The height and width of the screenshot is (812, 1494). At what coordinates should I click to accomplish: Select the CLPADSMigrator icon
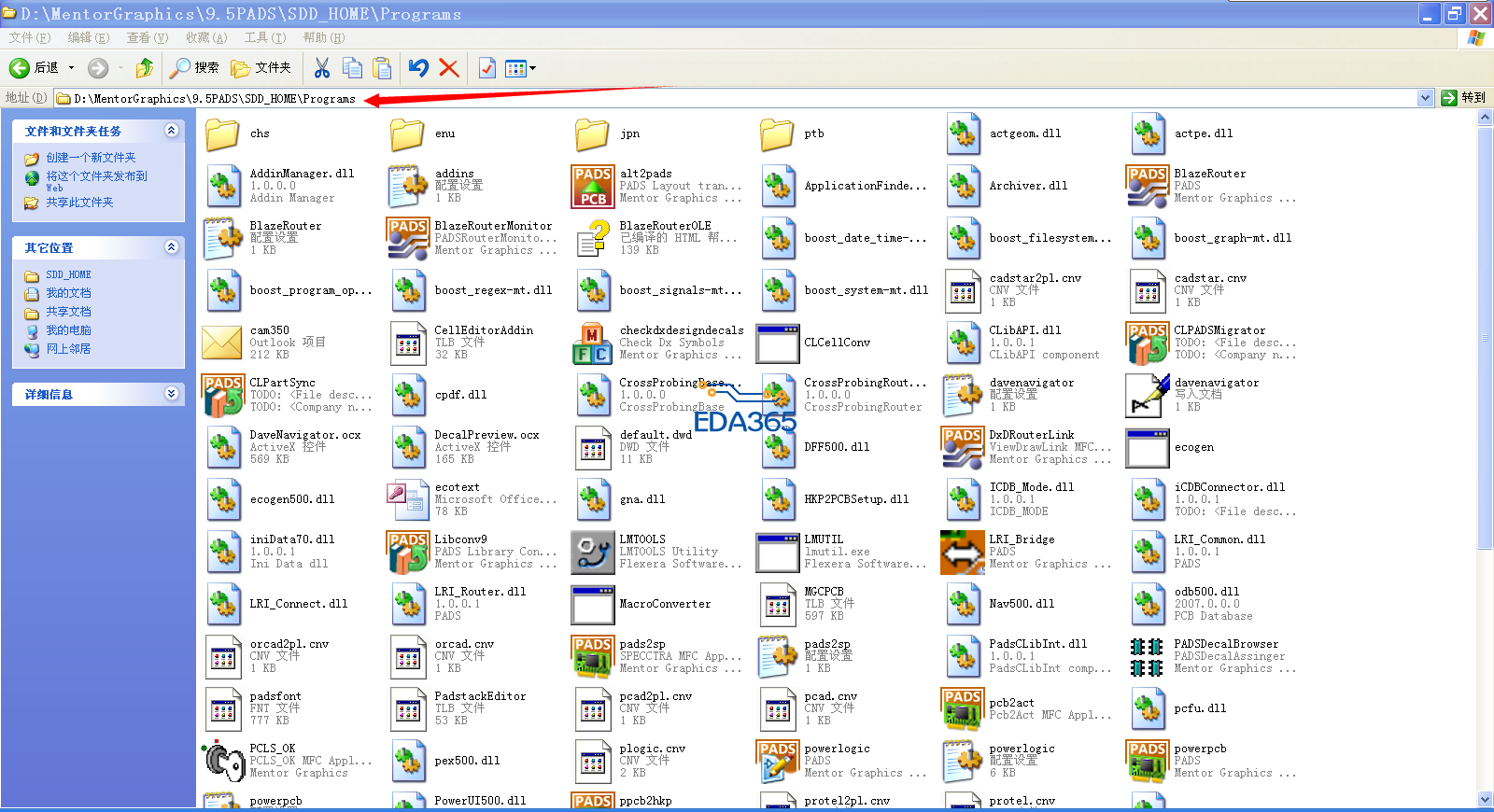[1147, 343]
